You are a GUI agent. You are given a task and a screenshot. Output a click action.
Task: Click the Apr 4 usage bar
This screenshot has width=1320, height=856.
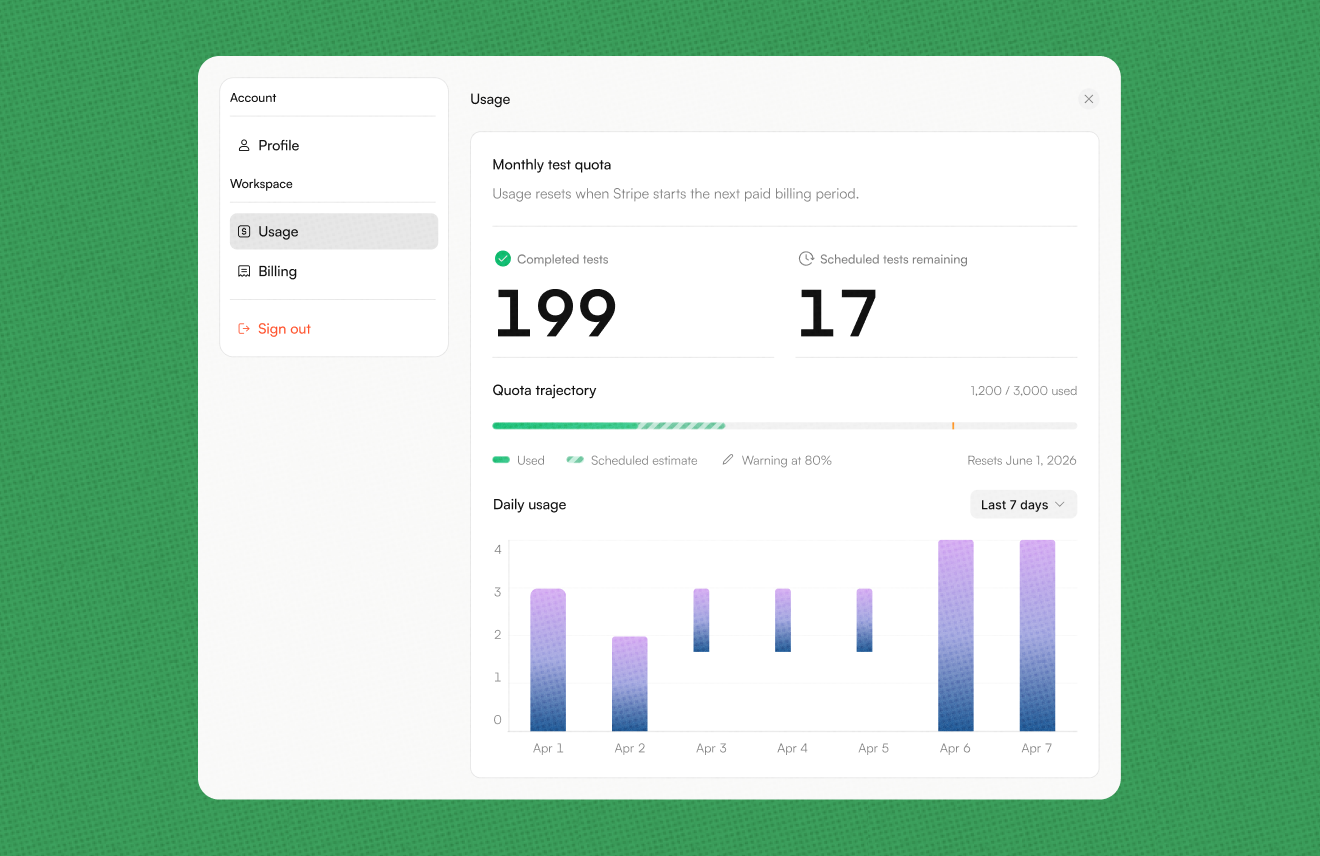click(x=783, y=620)
